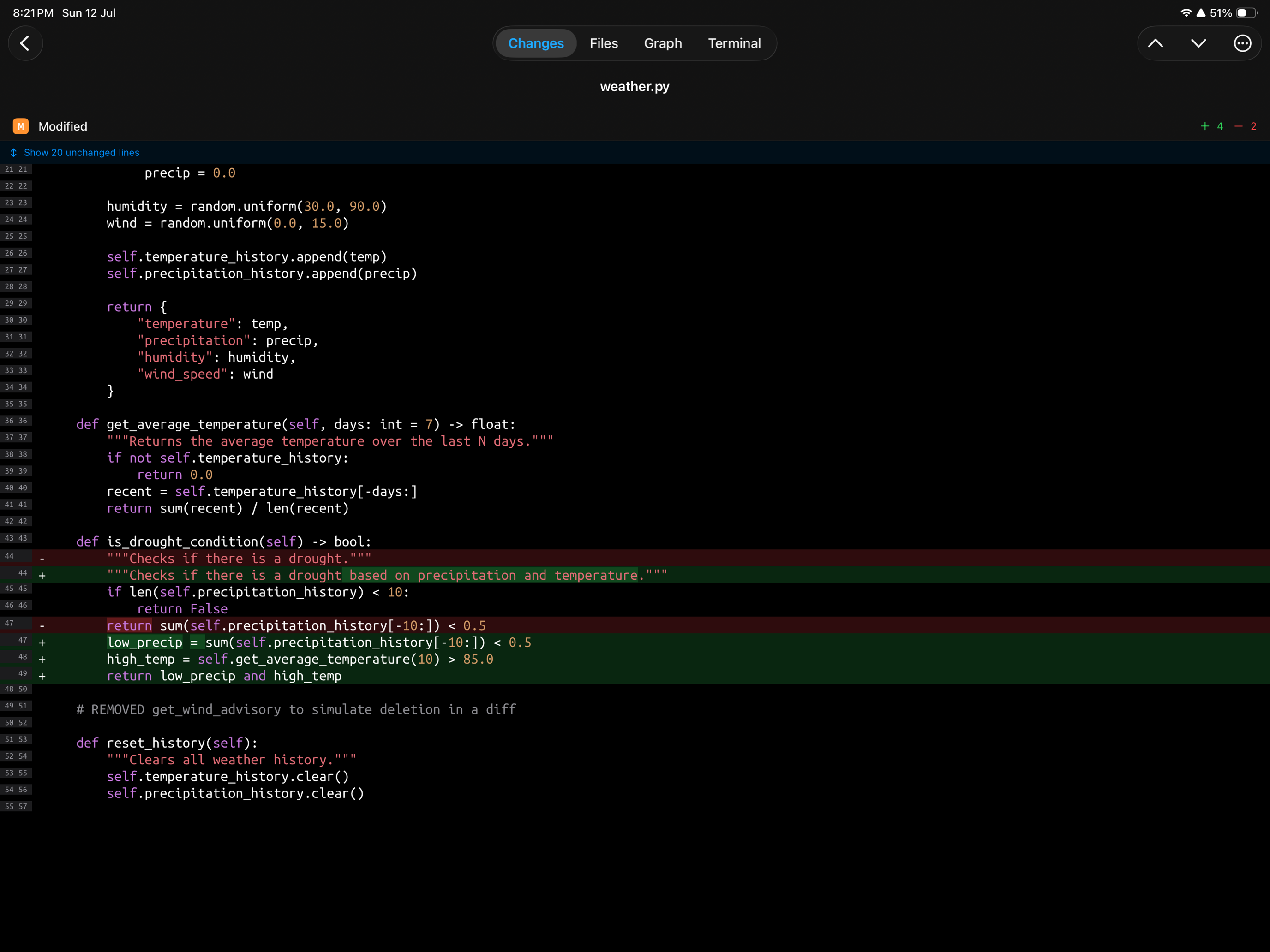Click the 'wind = random.uniform' line
Viewport: 1270px width, 952px height.
point(228,223)
